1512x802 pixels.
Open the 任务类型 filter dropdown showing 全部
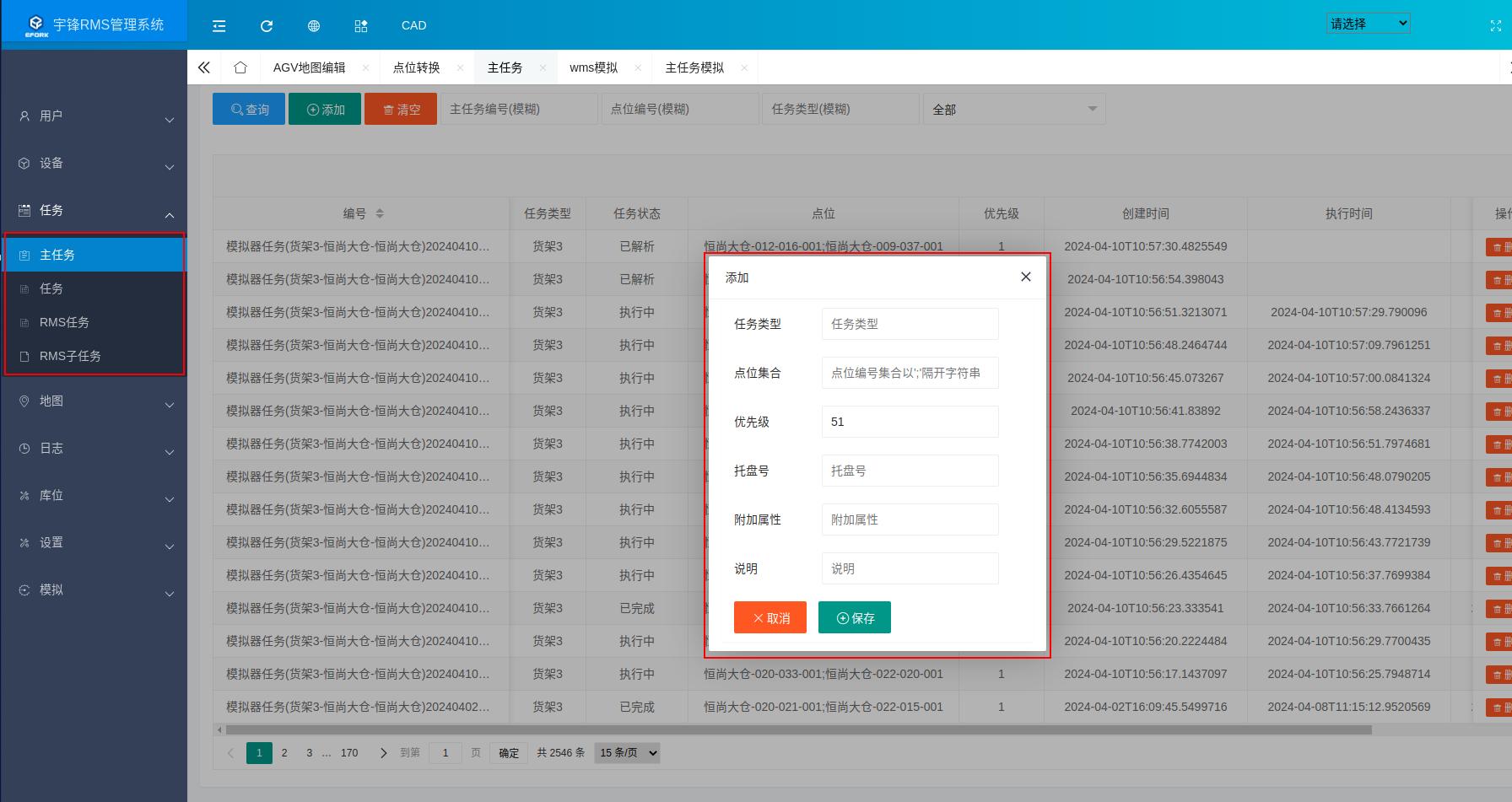coord(1013,109)
